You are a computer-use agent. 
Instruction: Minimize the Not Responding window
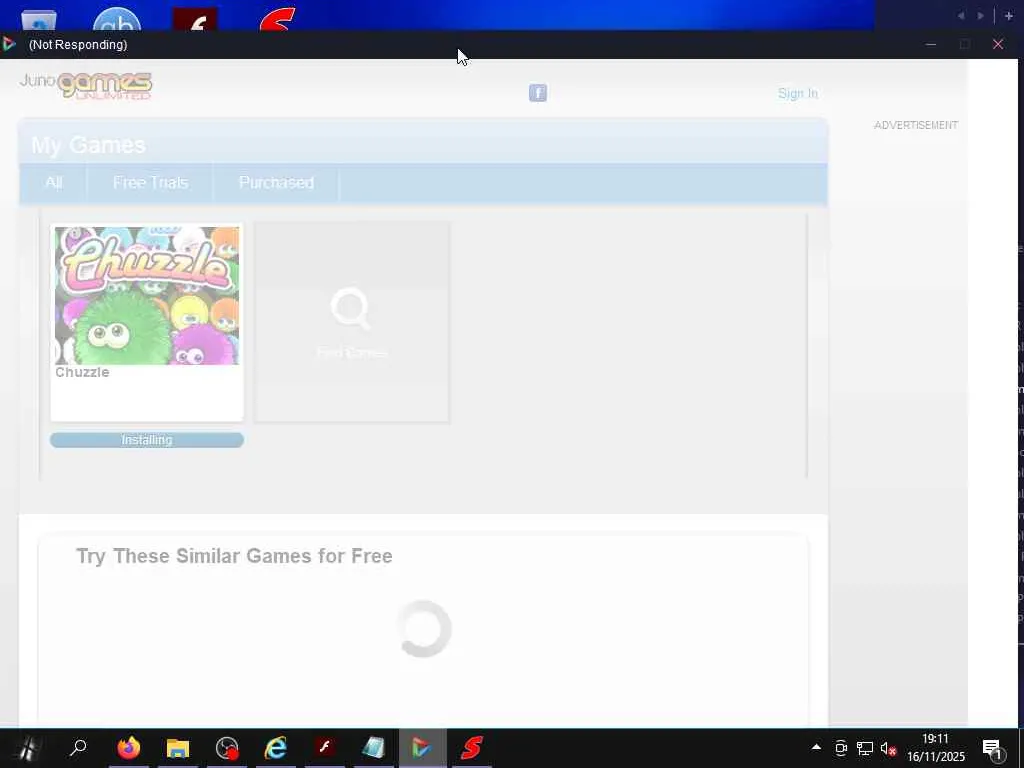coord(931,44)
